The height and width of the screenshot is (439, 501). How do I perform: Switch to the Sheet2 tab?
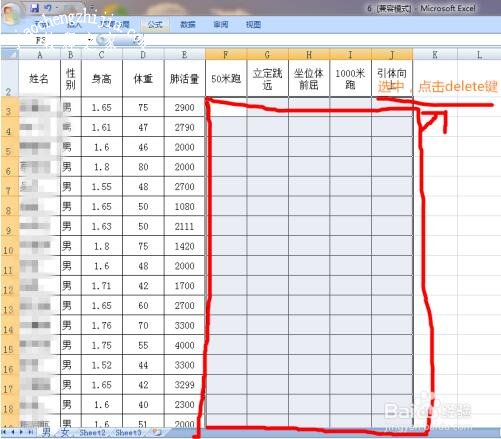coord(92,433)
